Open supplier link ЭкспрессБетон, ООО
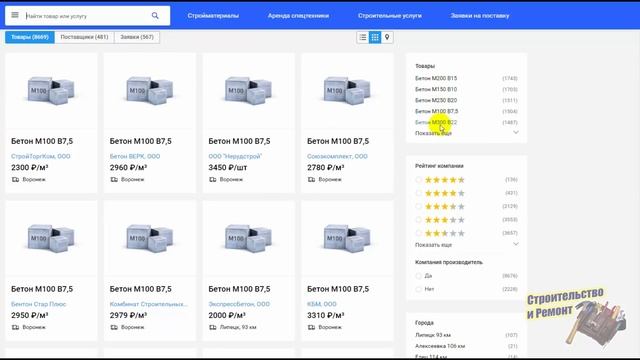Image resolution: width=640 pixels, height=360 pixels. tap(239, 304)
